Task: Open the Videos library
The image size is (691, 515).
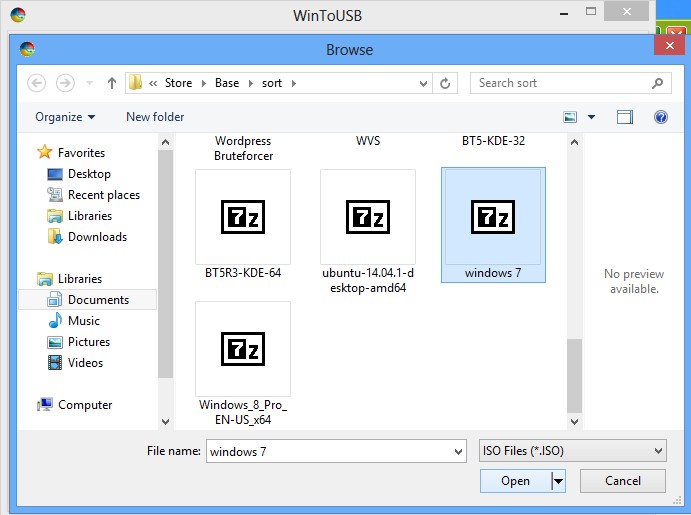Action: click(x=85, y=363)
